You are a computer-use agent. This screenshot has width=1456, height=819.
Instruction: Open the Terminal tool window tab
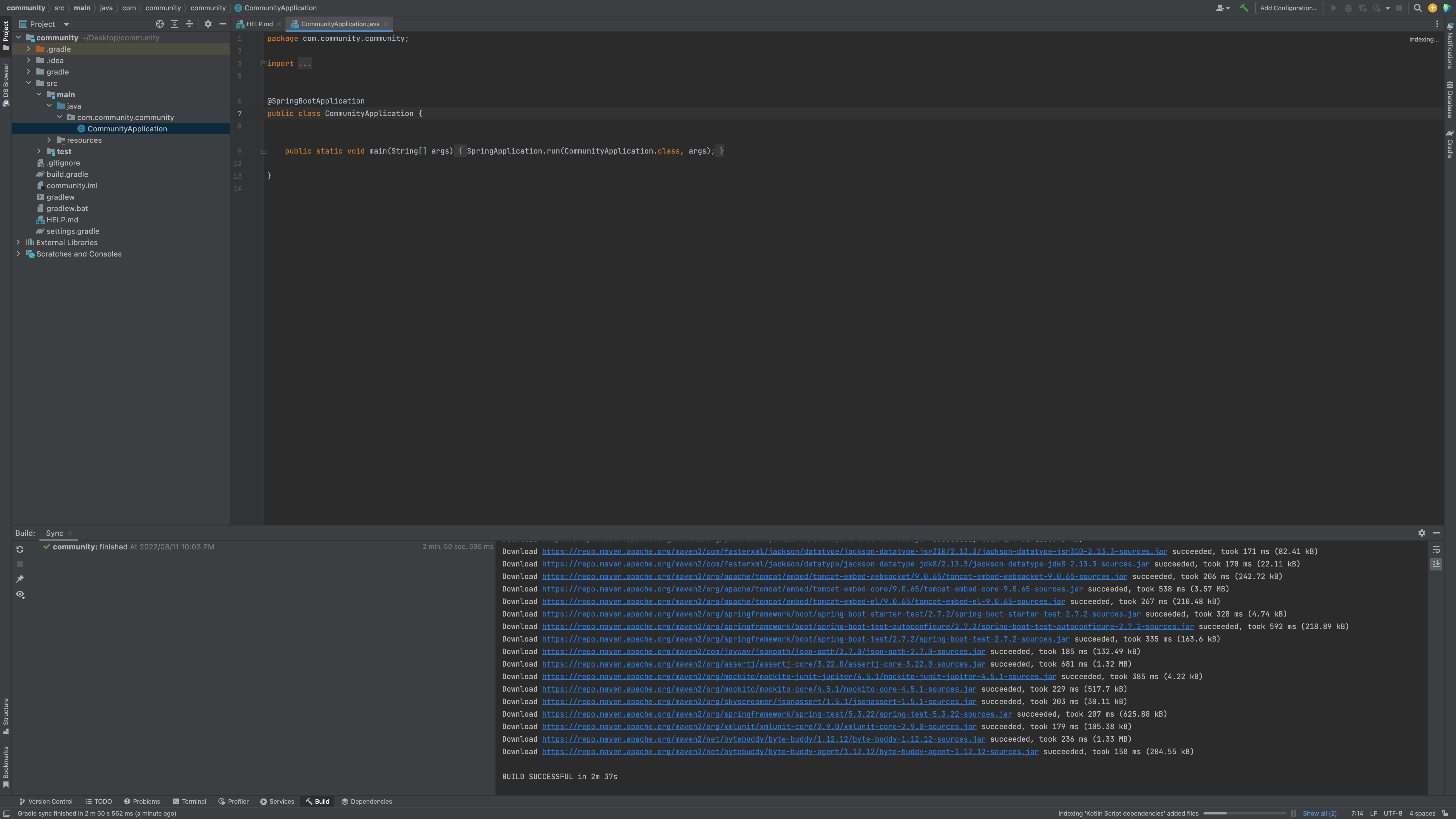coord(189,801)
